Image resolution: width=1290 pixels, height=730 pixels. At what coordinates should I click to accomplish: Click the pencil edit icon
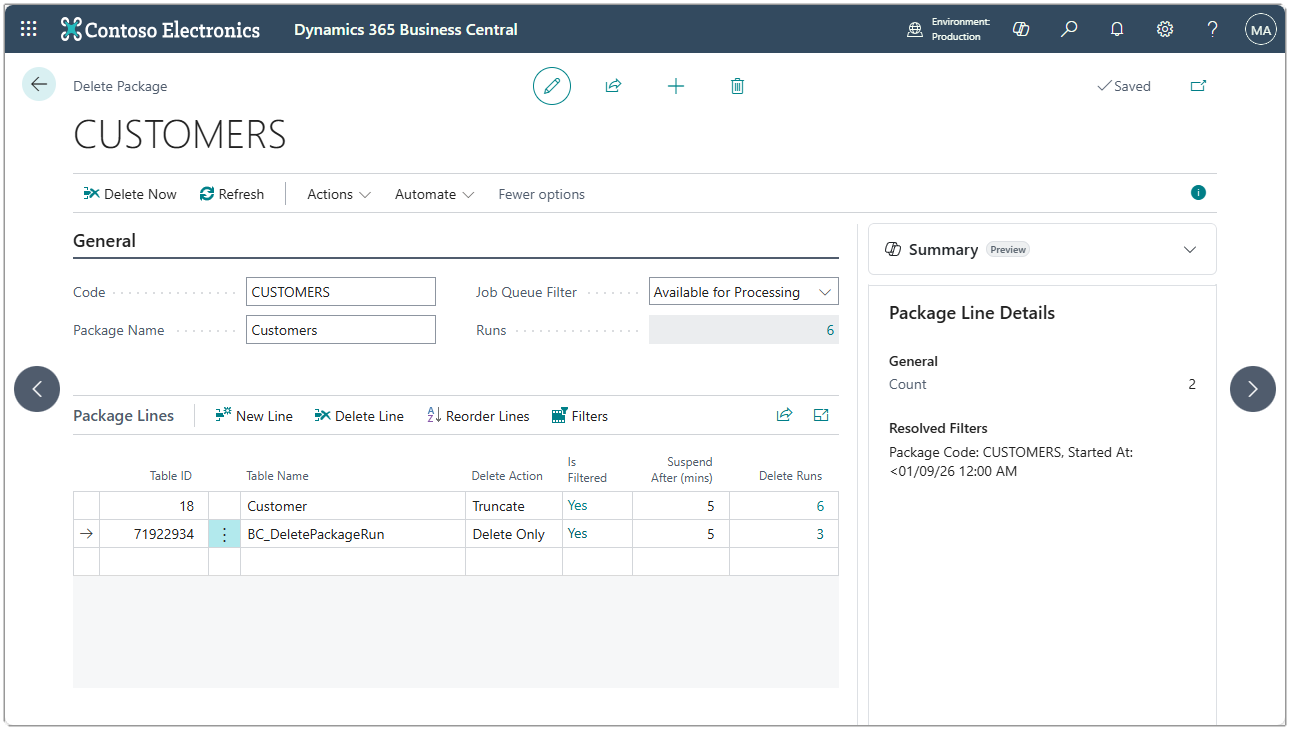(x=551, y=86)
